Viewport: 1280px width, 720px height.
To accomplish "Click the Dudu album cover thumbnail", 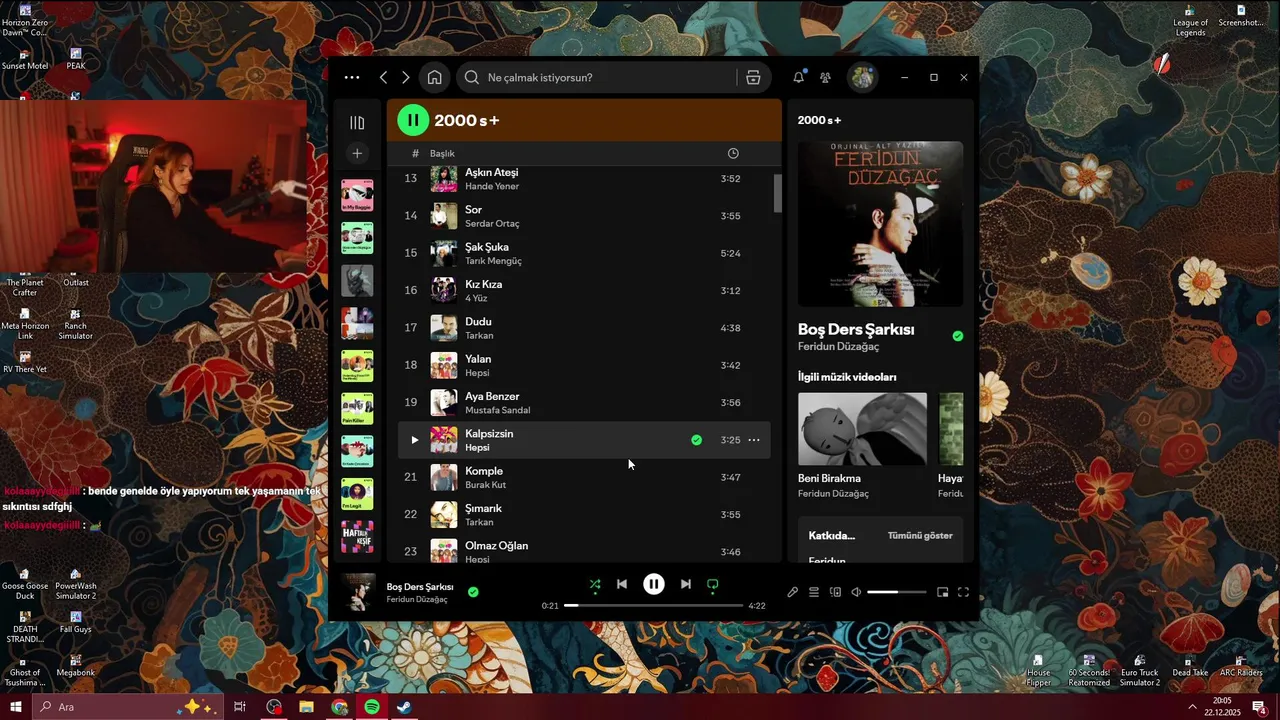I will click(444, 328).
